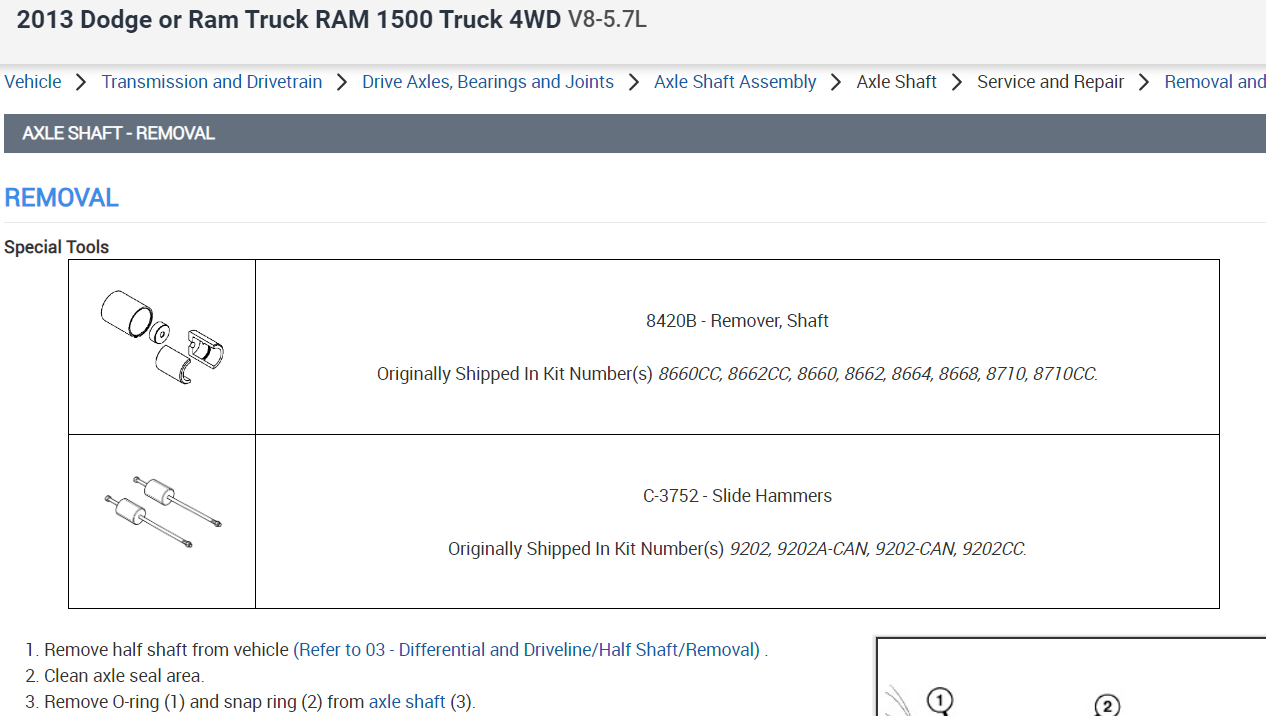Click the 8420B kit numbers line
The width and height of the screenshot is (1266, 716).
(737, 374)
